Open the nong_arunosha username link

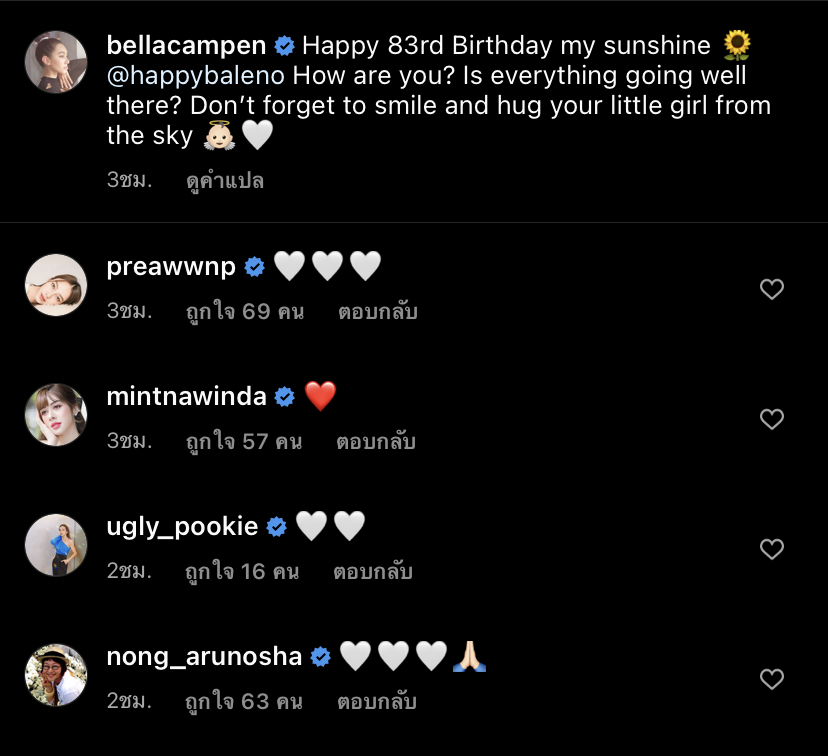click(204, 656)
